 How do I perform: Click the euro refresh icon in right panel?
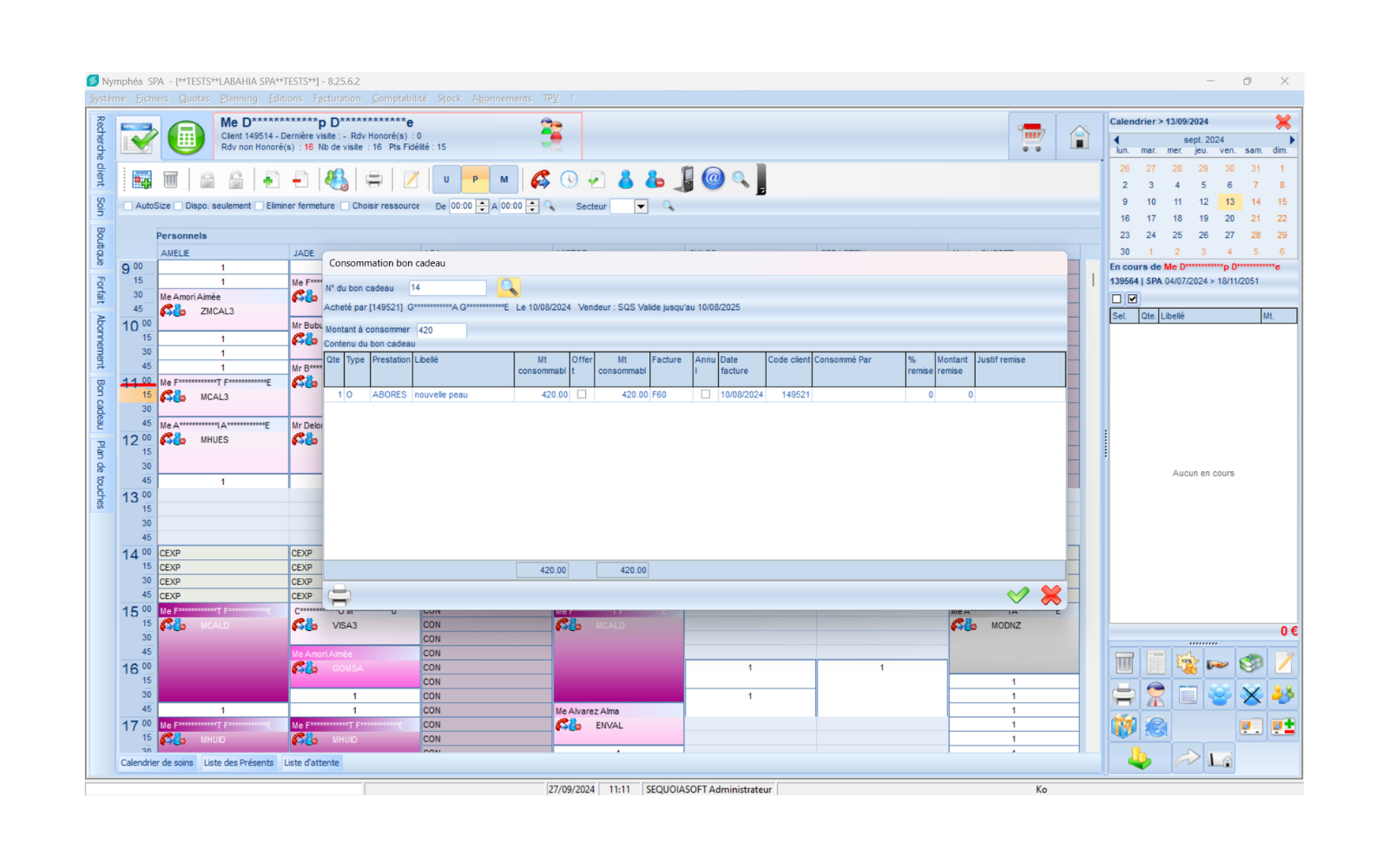point(1155,727)
